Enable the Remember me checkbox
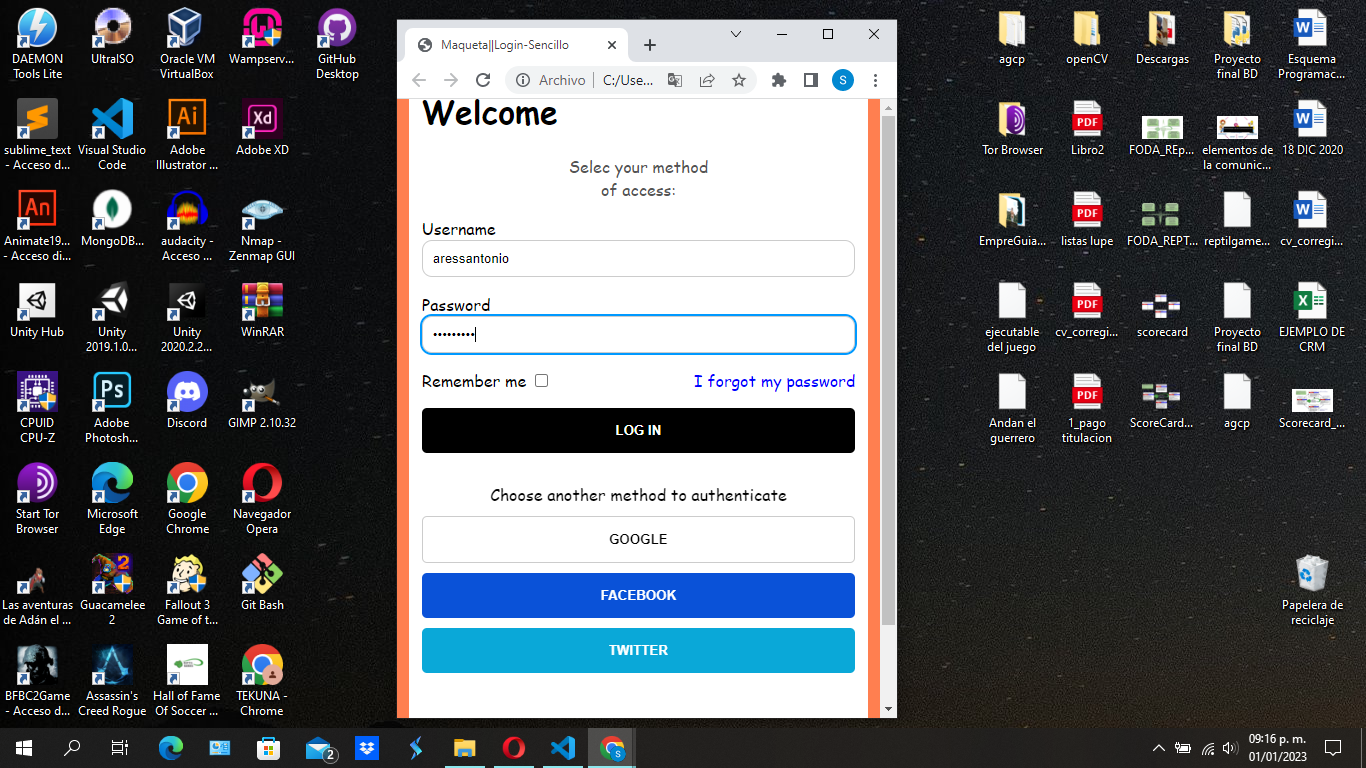1366x768 pixels. pos(541,380)
